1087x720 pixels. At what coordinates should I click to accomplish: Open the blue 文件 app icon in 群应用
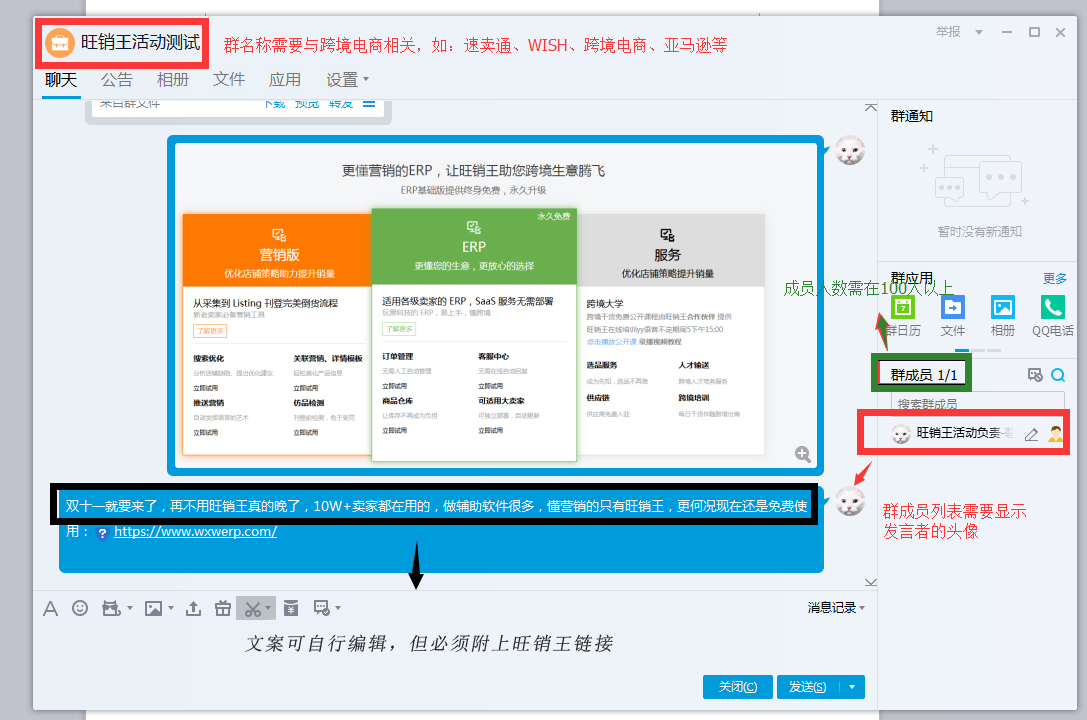click(x=953, y=307)
